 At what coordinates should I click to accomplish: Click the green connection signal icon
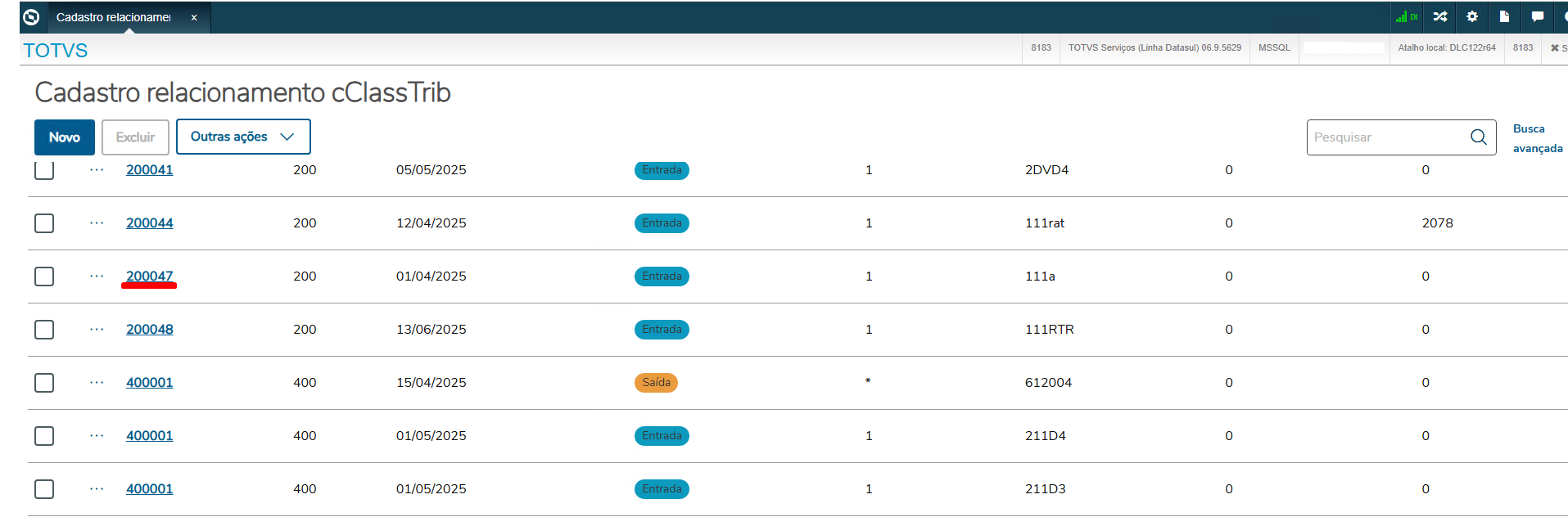click(x=1406, y=16)
